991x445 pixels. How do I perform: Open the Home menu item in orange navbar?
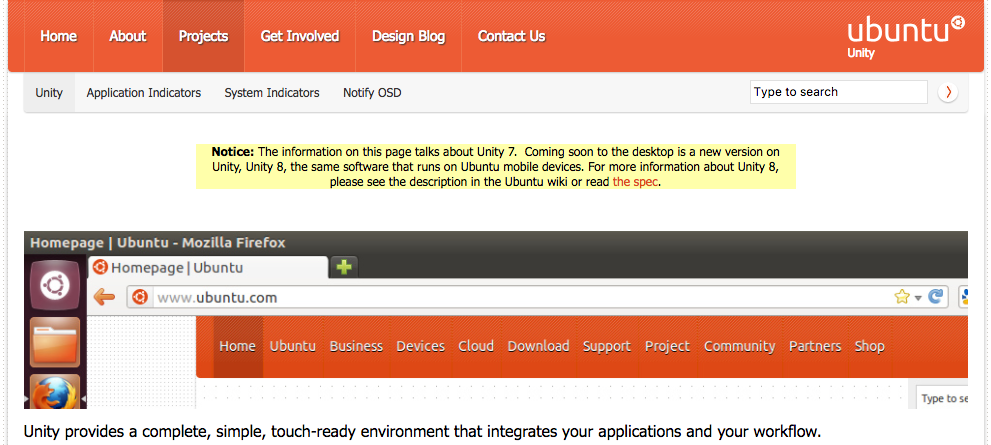tap(59, 36)
